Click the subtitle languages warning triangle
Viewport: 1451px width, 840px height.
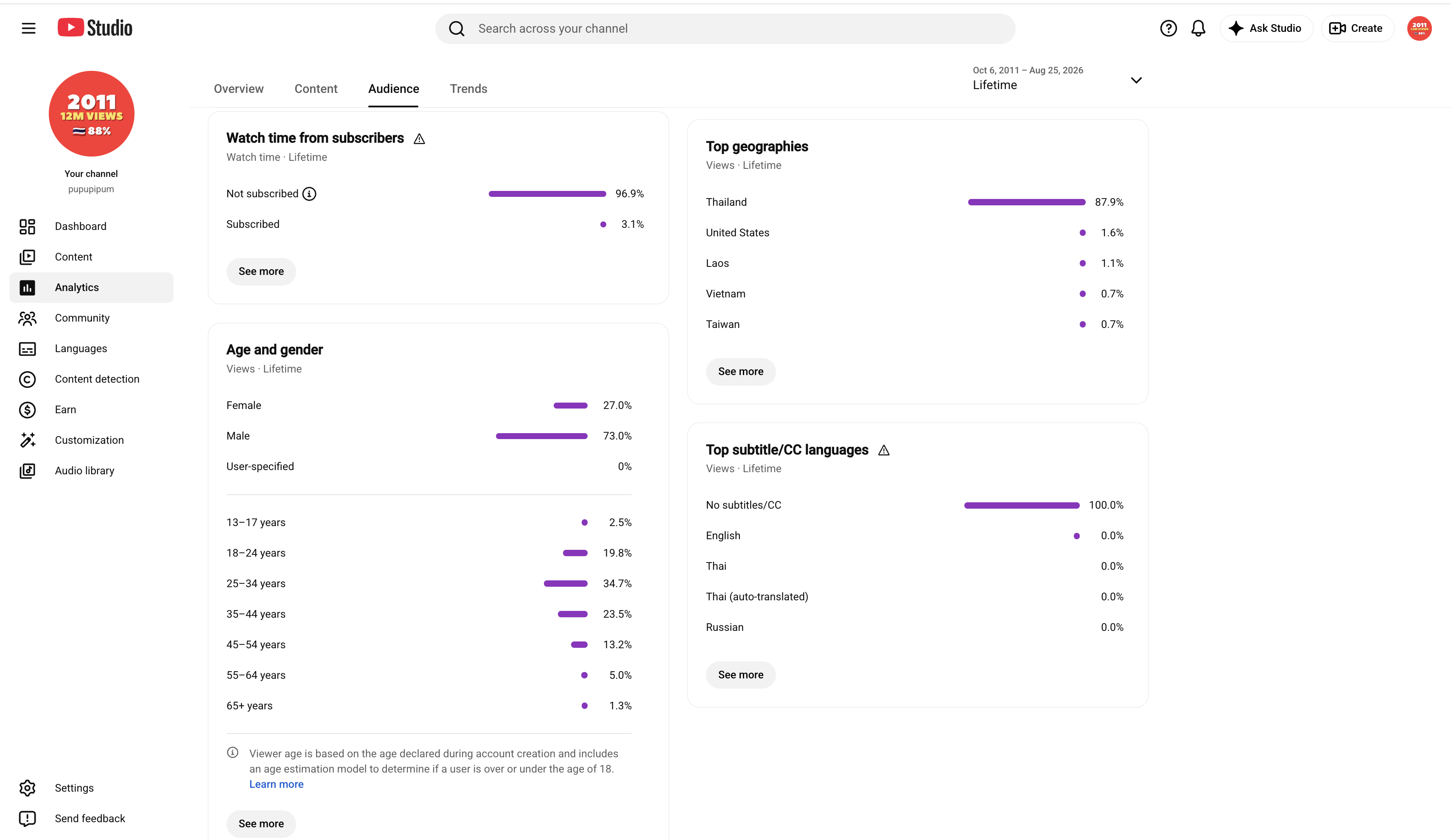coord(884,451)
